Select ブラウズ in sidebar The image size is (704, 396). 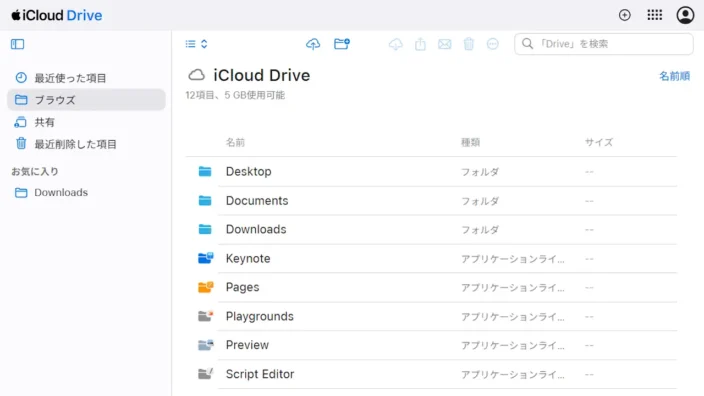pyautogui.click(x=86, y=100)
